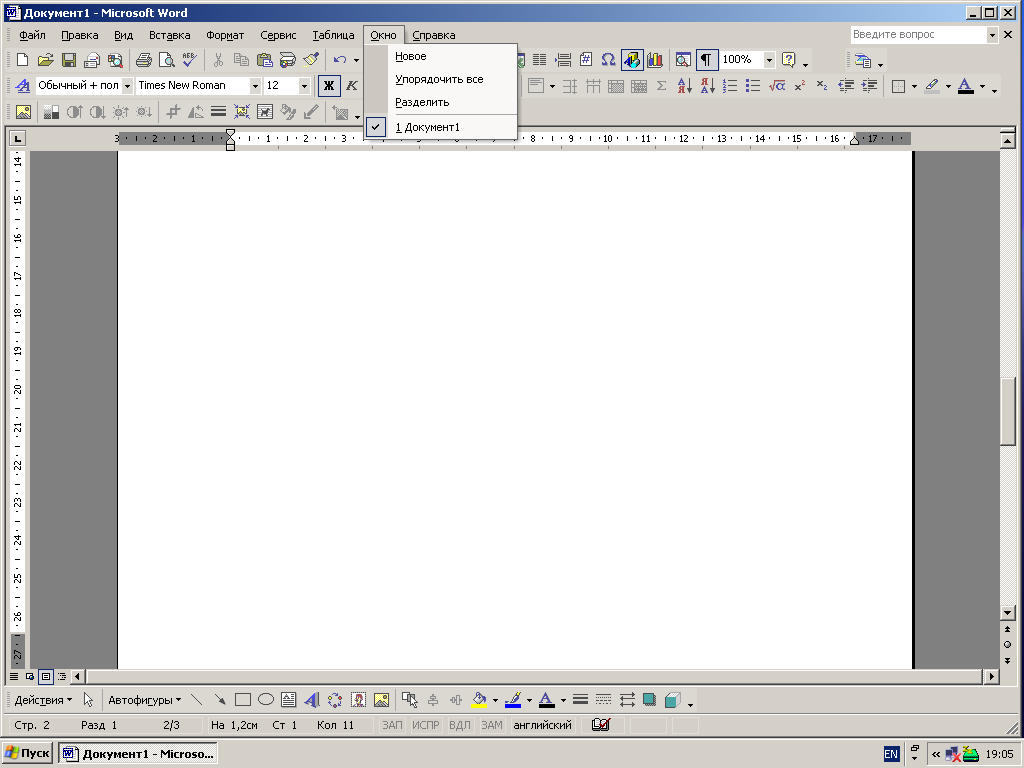Open Undo history dropdown arrow
The width and height of the screenshot is (1024, 768).
(357, 60)
